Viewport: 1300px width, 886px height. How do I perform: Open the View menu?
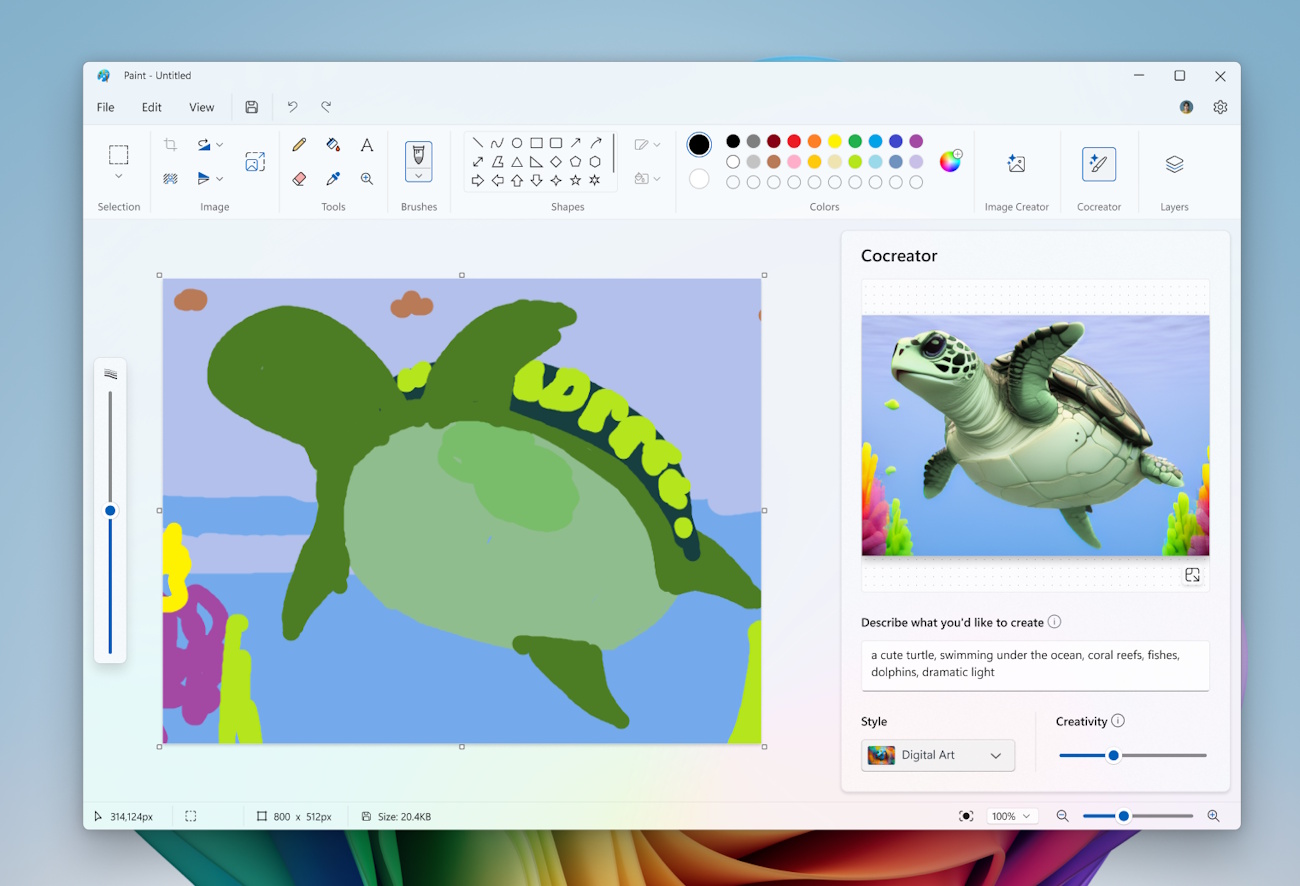201,107
